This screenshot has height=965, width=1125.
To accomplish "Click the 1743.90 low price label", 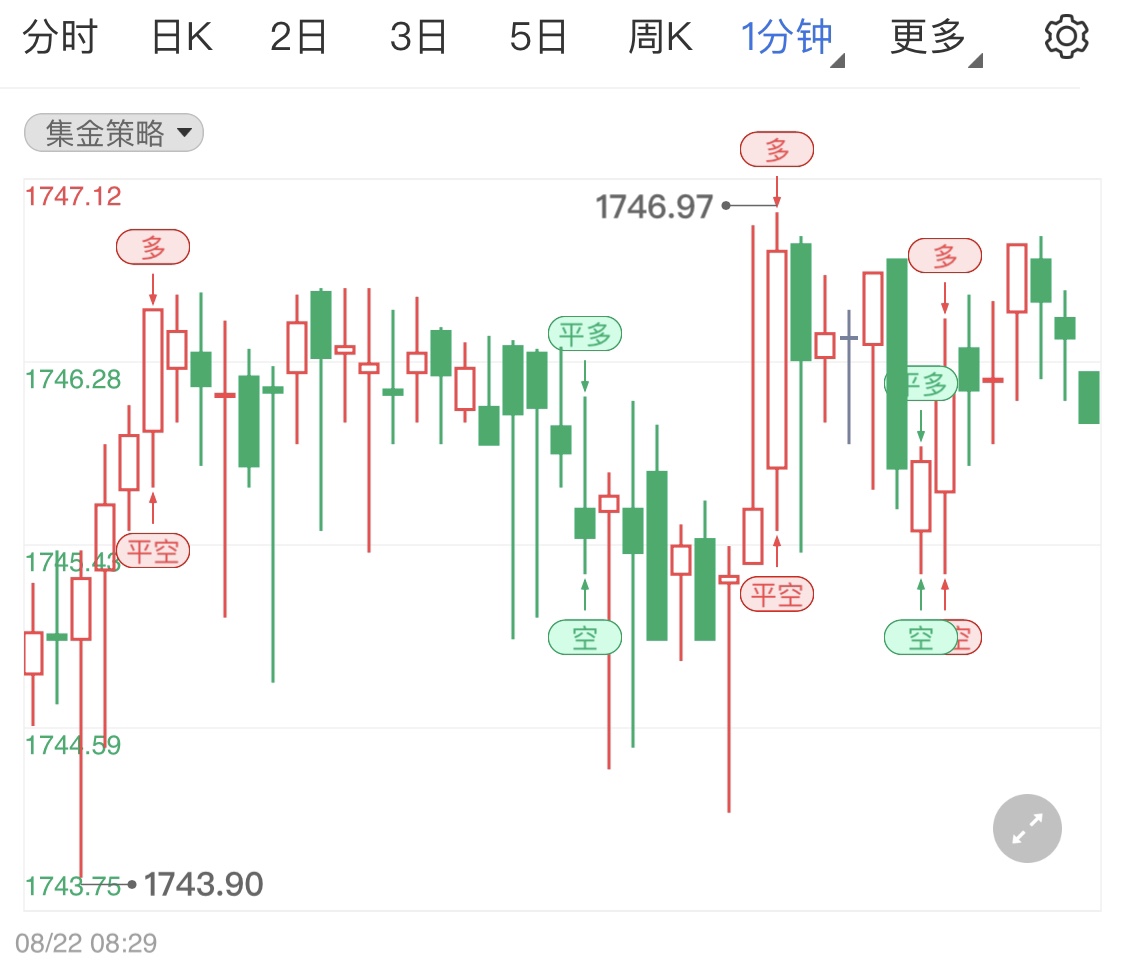I will click(x=204, y=884).
